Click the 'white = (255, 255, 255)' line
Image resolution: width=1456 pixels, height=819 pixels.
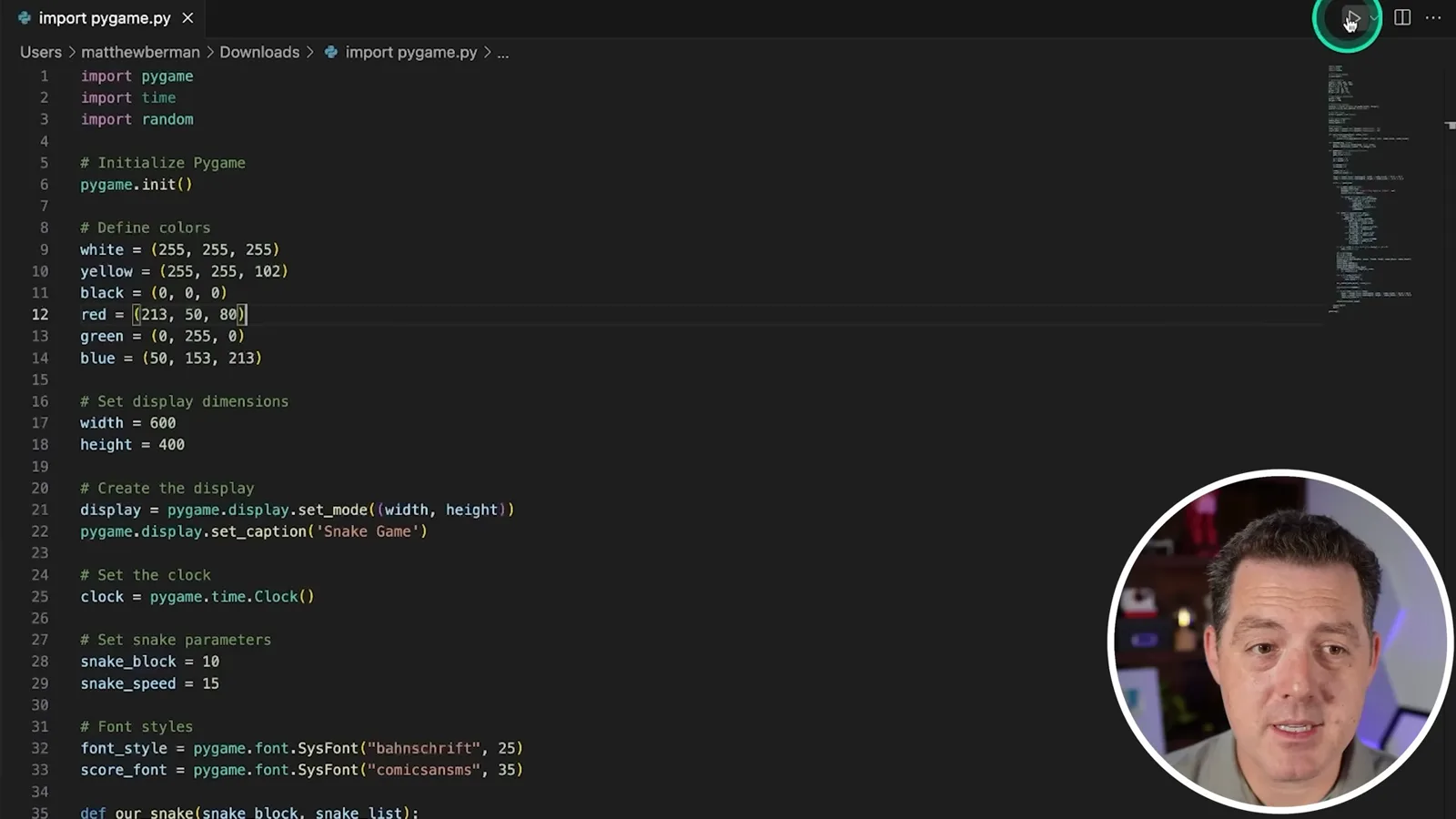point(180,249)
